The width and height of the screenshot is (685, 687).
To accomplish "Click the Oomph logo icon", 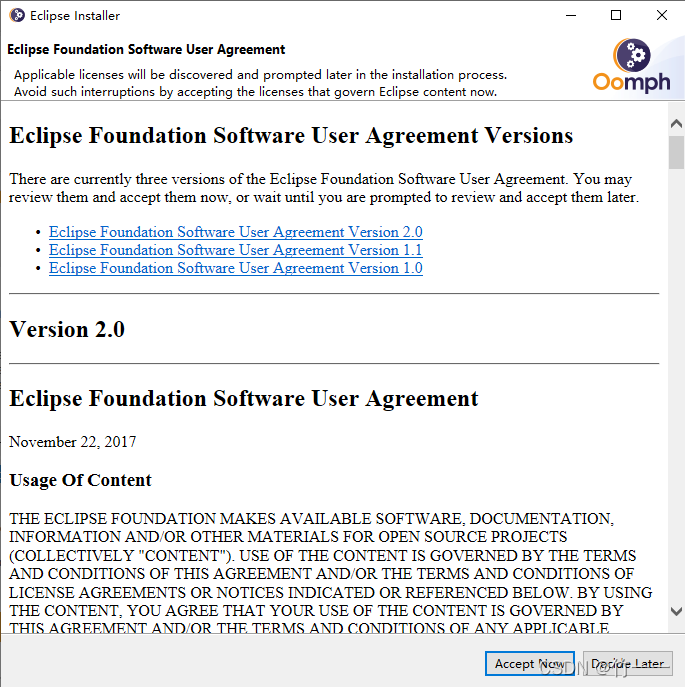I will click(x=632, y=65).
